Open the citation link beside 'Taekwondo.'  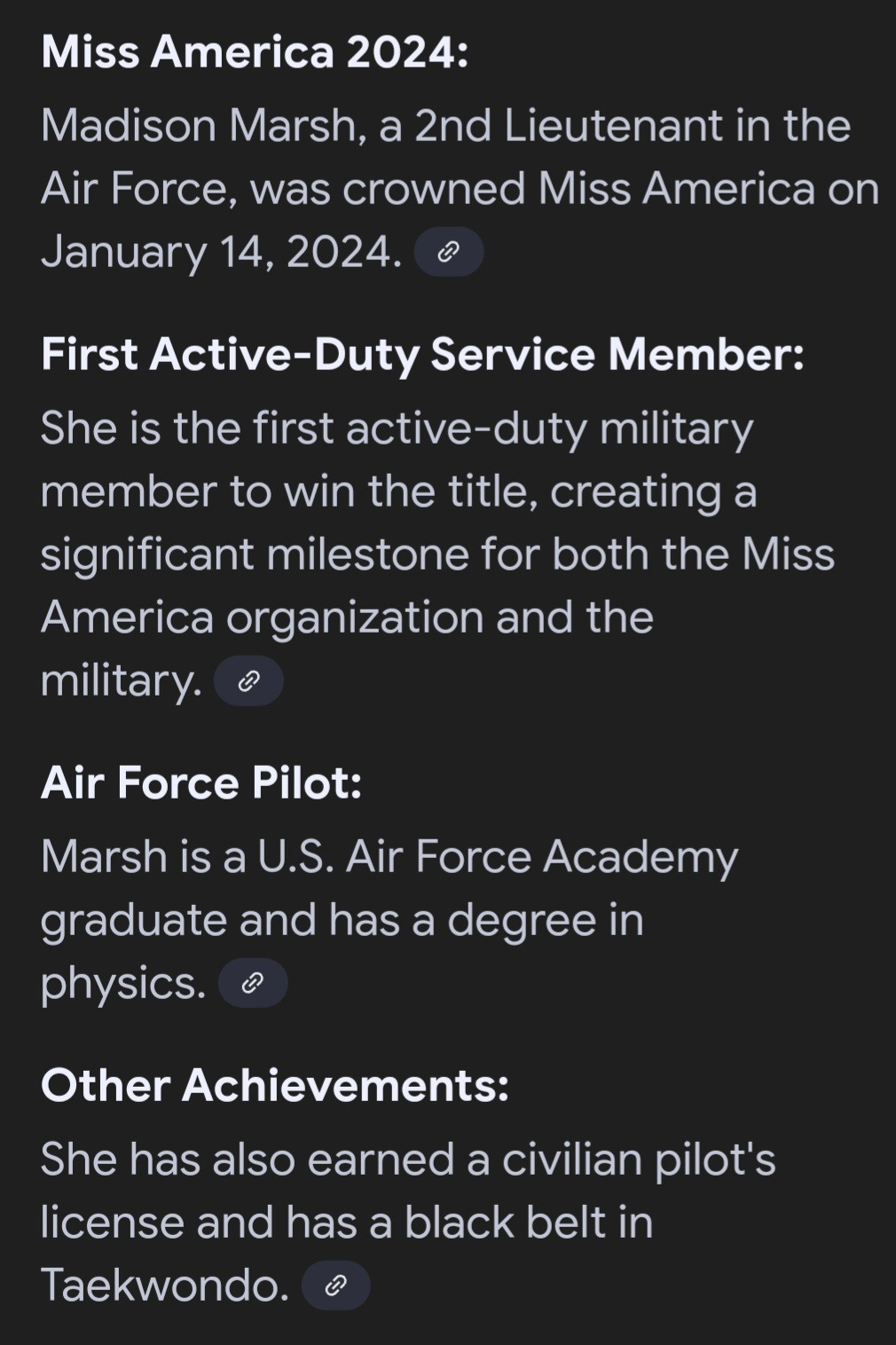pyautogui.click(x=335, y=1286)
